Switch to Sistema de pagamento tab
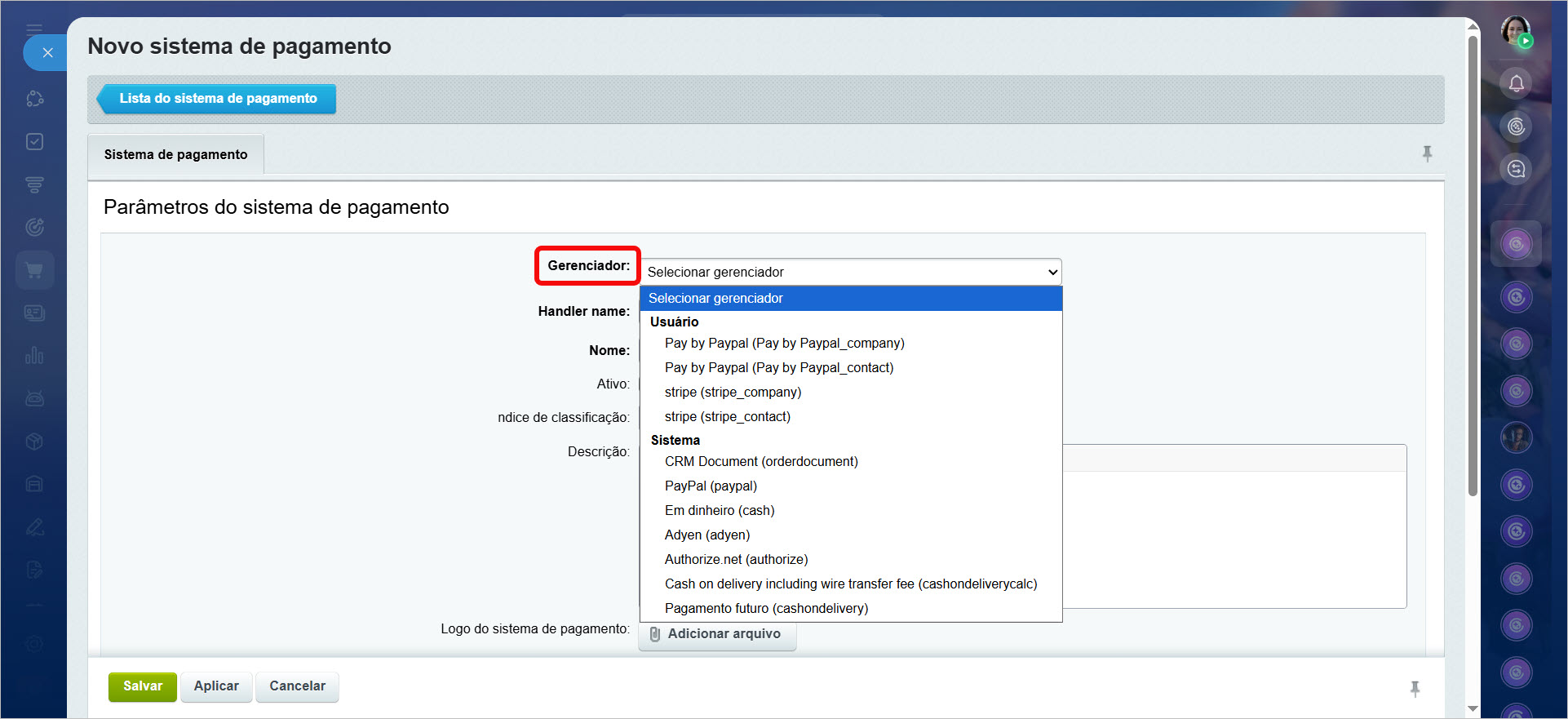 click(175, 155)
